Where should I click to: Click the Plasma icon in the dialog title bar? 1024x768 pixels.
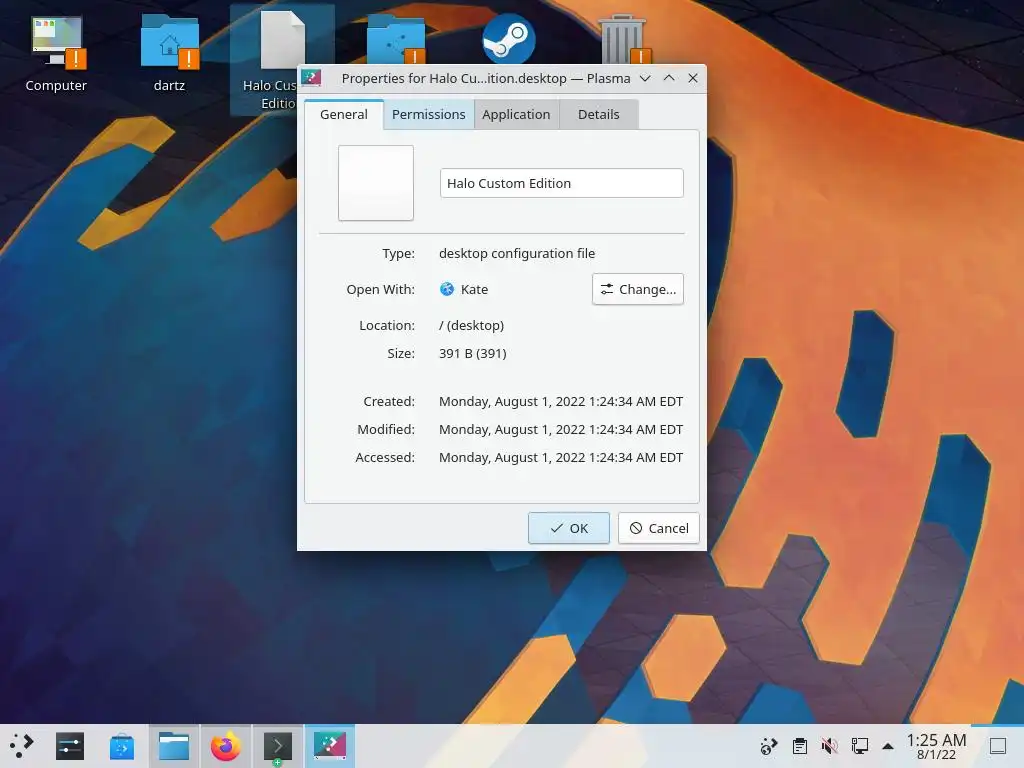[x=312, y=78]
